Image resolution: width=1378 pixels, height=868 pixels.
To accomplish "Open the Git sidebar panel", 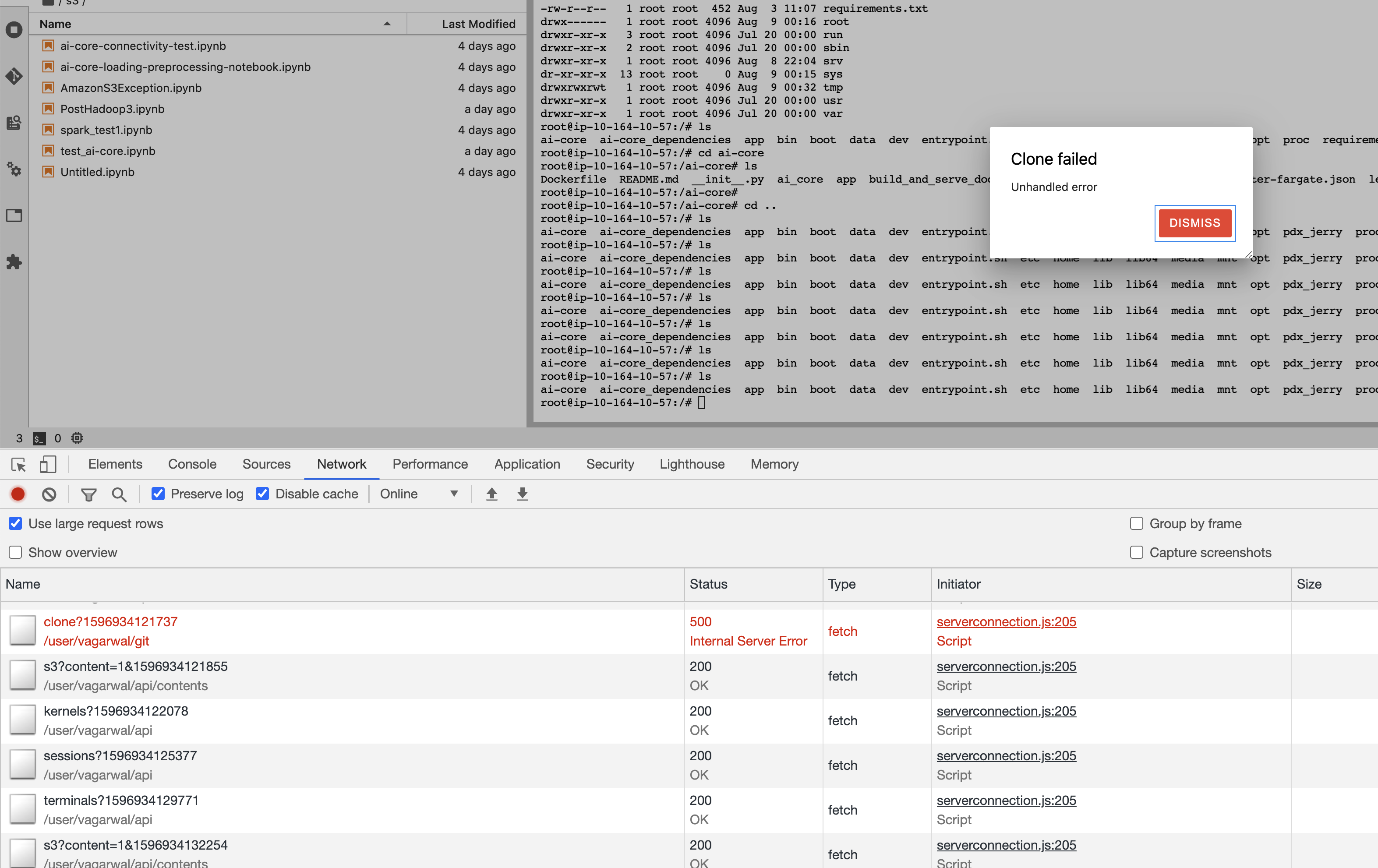I will [x=14, y=76].
